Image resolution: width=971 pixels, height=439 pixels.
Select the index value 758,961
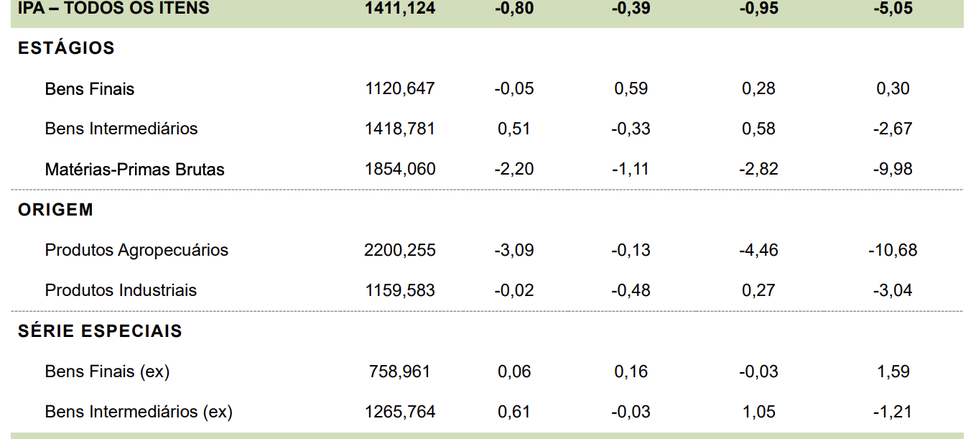point(400,372)
